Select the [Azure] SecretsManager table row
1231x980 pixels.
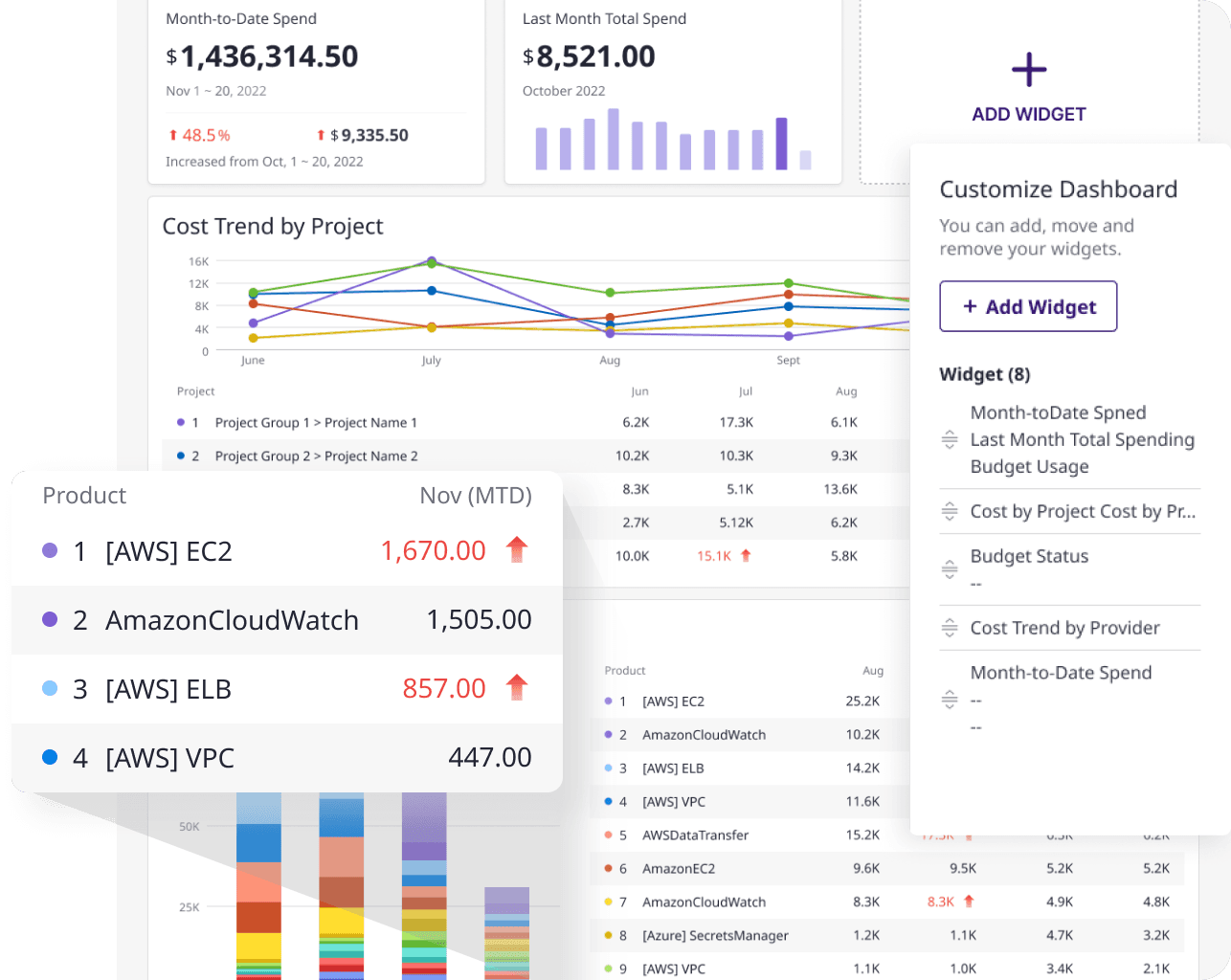715,936
